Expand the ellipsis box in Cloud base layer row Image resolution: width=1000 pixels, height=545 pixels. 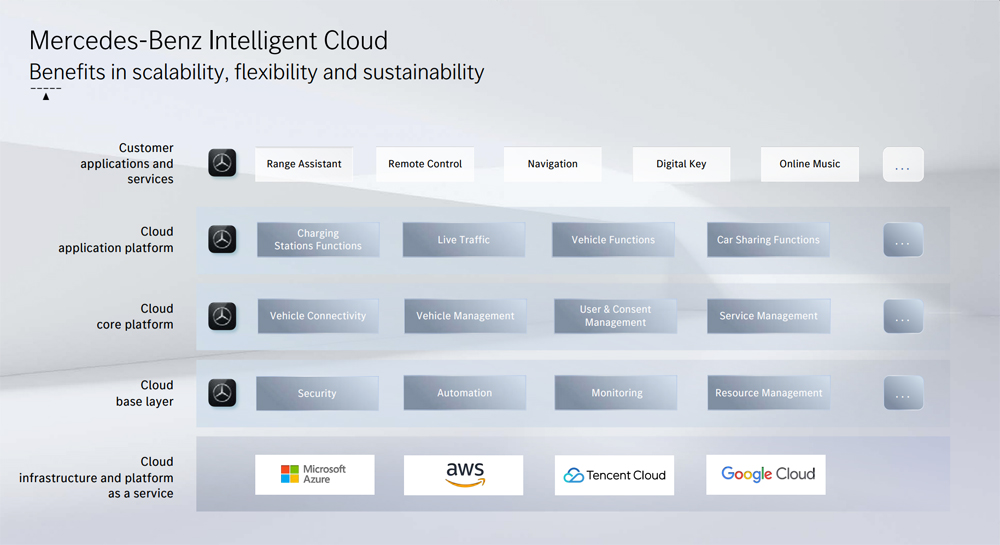coord(903,393)
